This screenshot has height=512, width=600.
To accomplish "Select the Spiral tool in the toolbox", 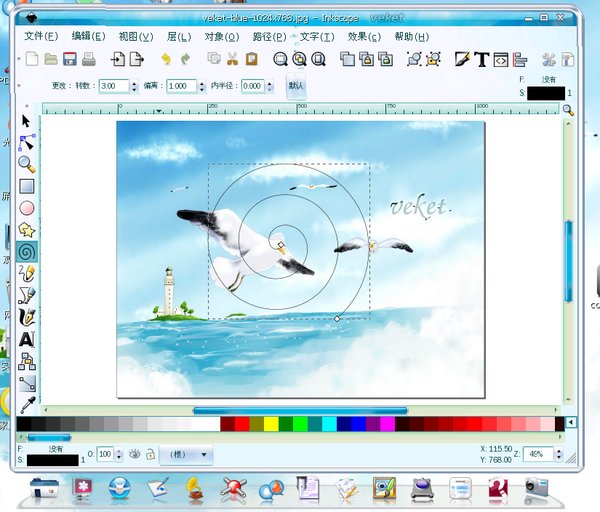I will [27, 251].
